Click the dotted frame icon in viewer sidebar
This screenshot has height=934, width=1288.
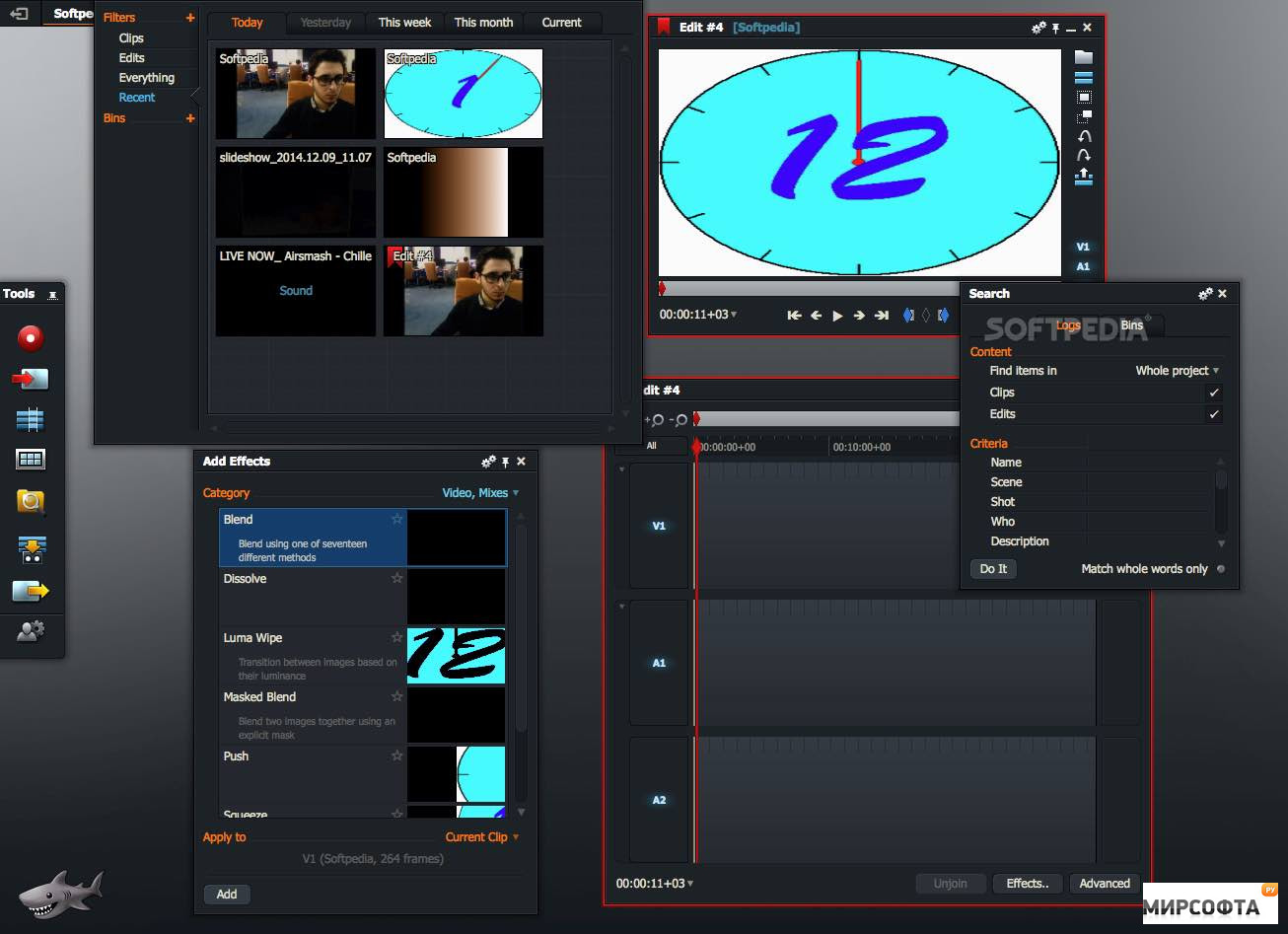(x=1084, y=97)
